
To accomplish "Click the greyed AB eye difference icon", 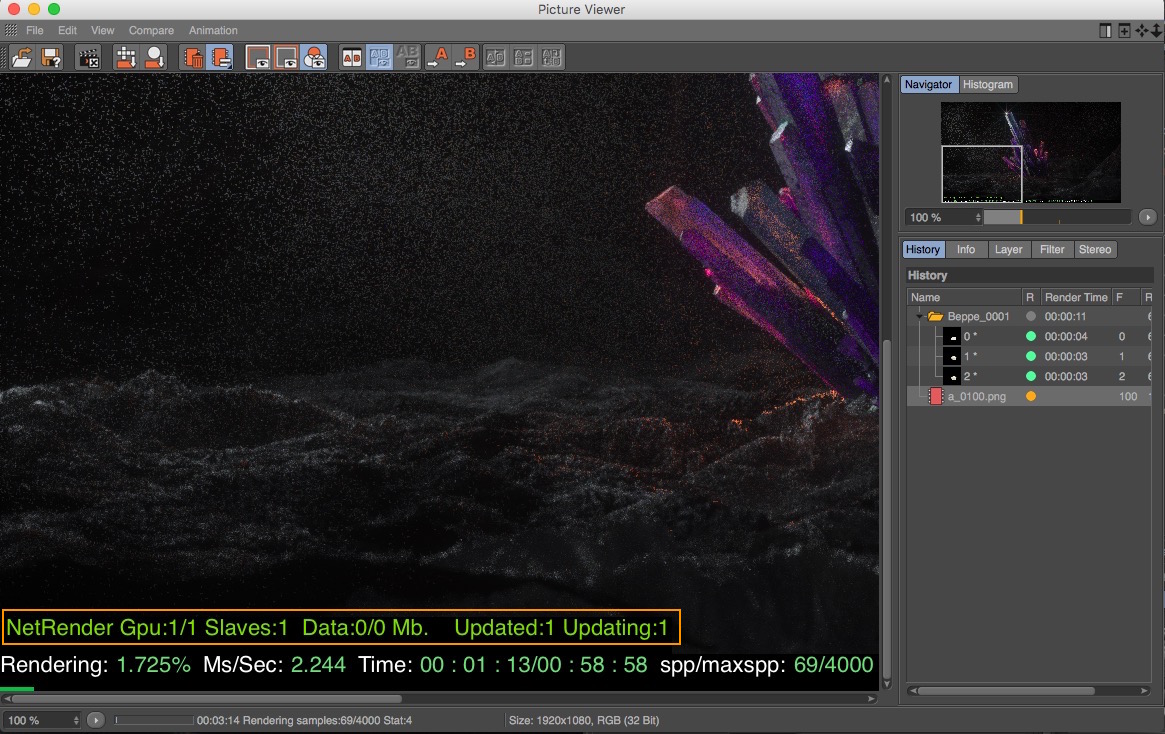I will (408, 58).
